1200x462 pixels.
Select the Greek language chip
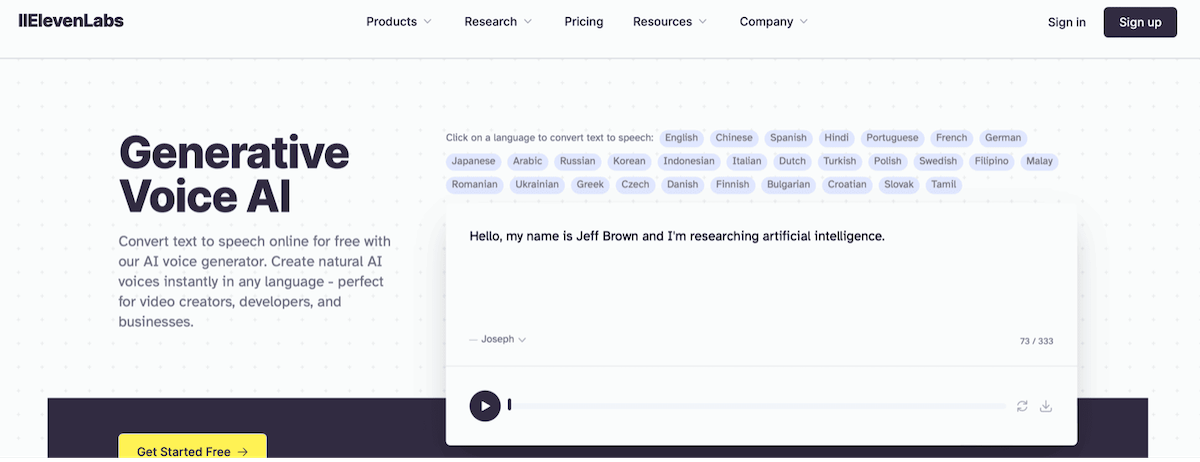pos(590,184)
